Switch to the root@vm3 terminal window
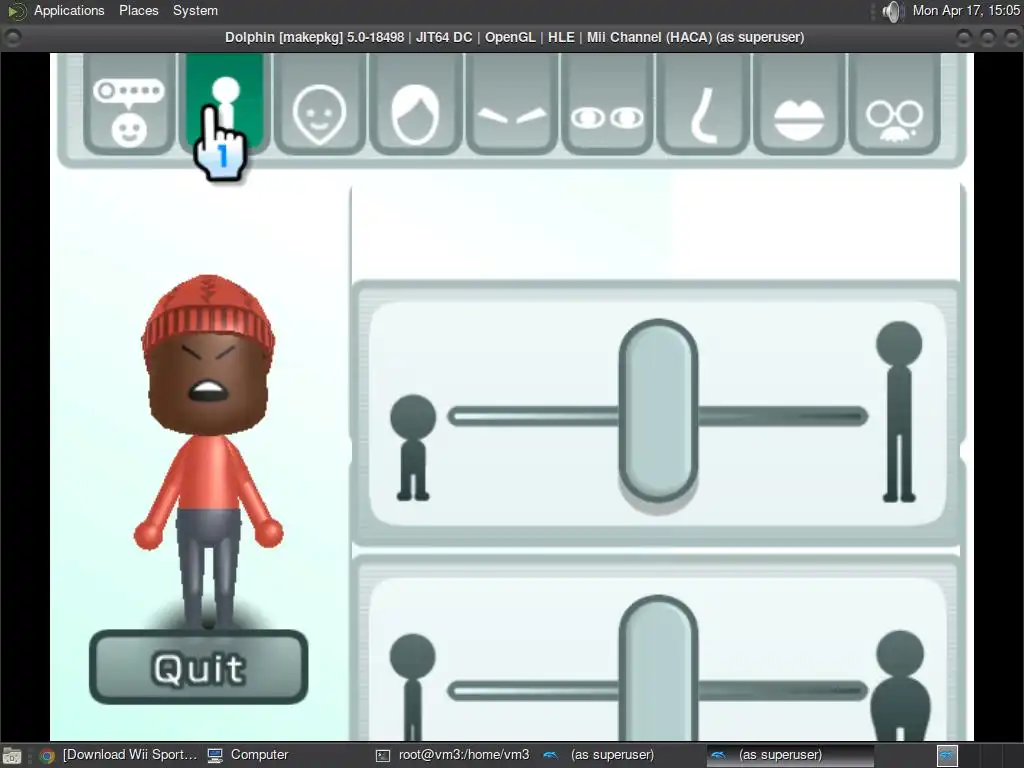The width and height of the screenshot is (1024, 768). [x=453, y=755]
